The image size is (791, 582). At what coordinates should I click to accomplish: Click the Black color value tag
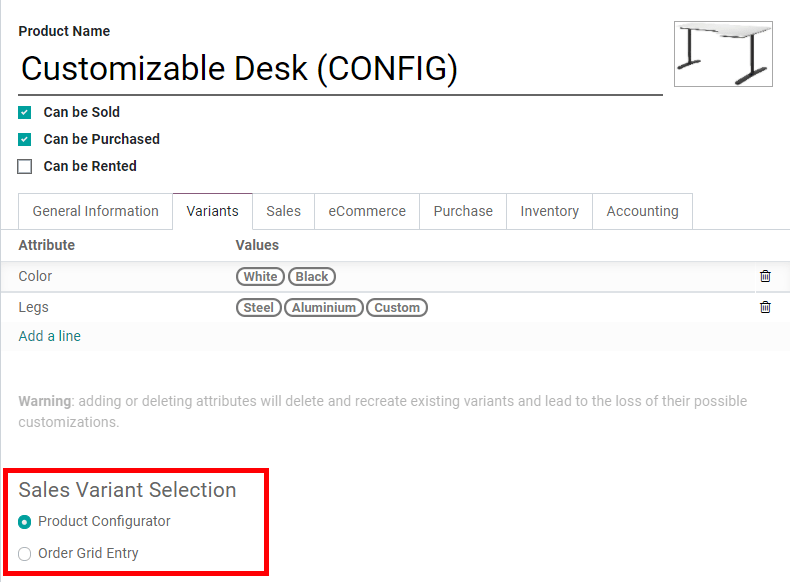[312, 277]
